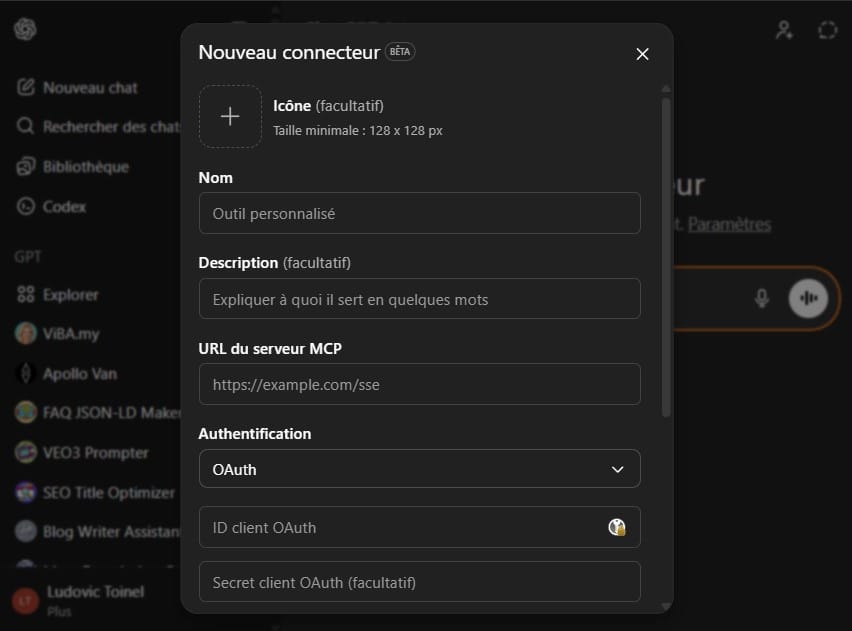Open the Authentification OAuth dropdown
The height and width of the screenshot is (631, 852).
pyautogui.click(x=419, y=468)
